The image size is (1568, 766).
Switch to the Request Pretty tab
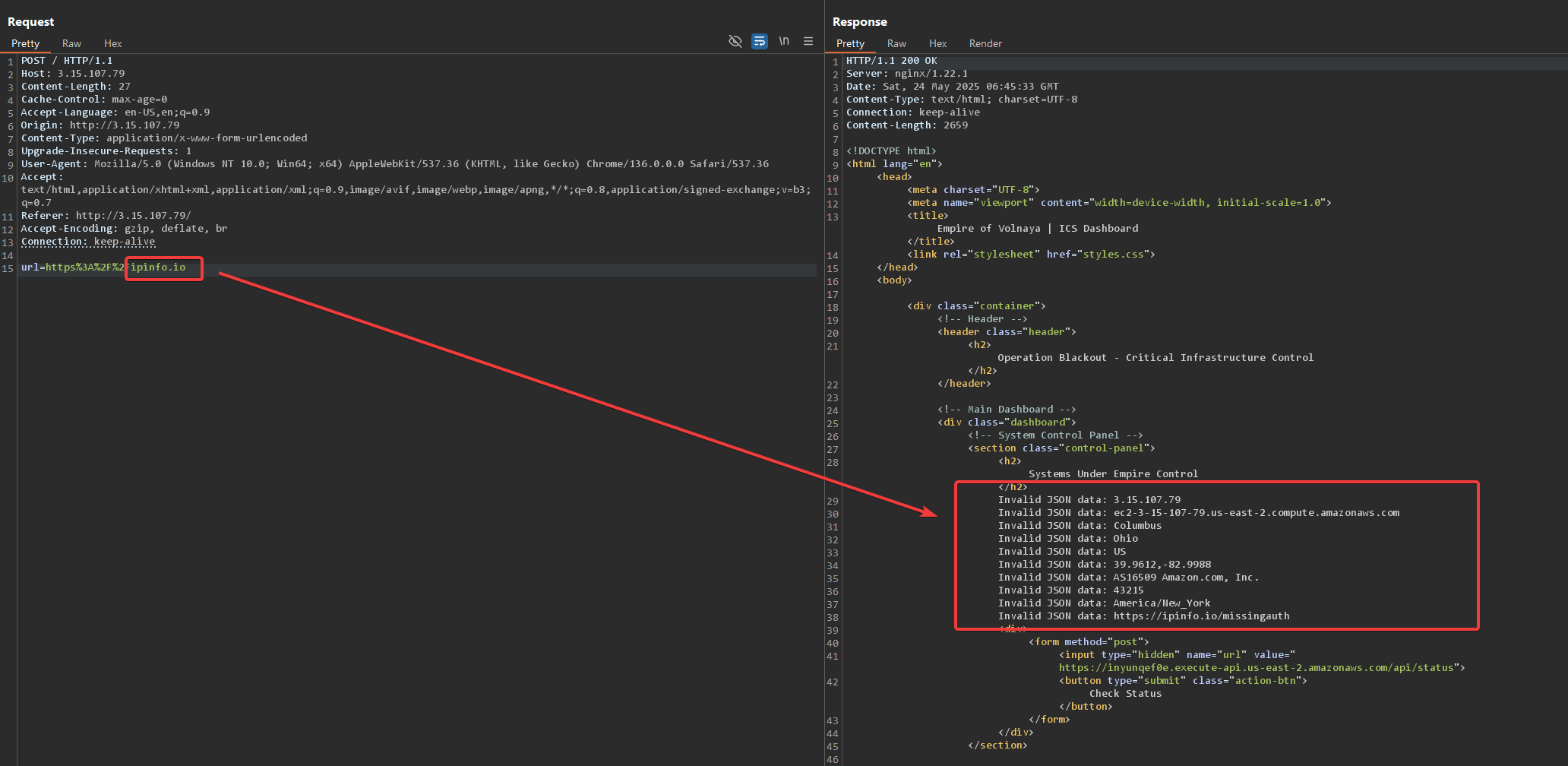click(25, 43)
